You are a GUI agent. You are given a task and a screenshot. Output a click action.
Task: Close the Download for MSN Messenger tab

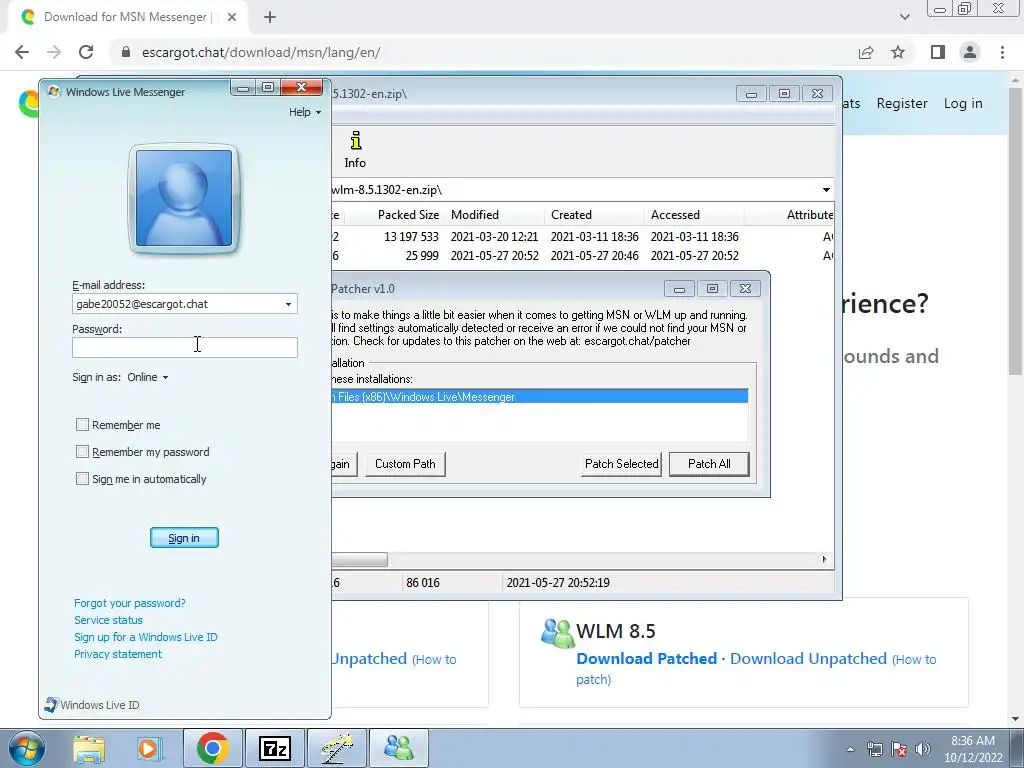click(232, 17)
